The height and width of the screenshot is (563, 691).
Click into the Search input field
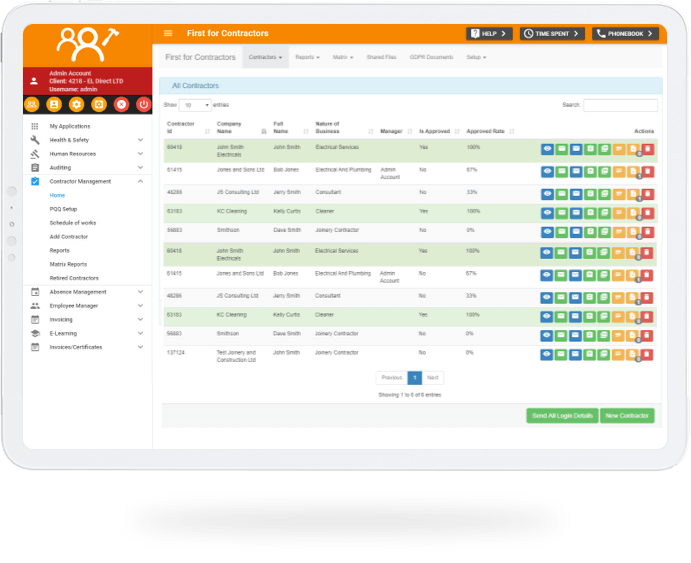pyautogui.click(x=620, y=105)
